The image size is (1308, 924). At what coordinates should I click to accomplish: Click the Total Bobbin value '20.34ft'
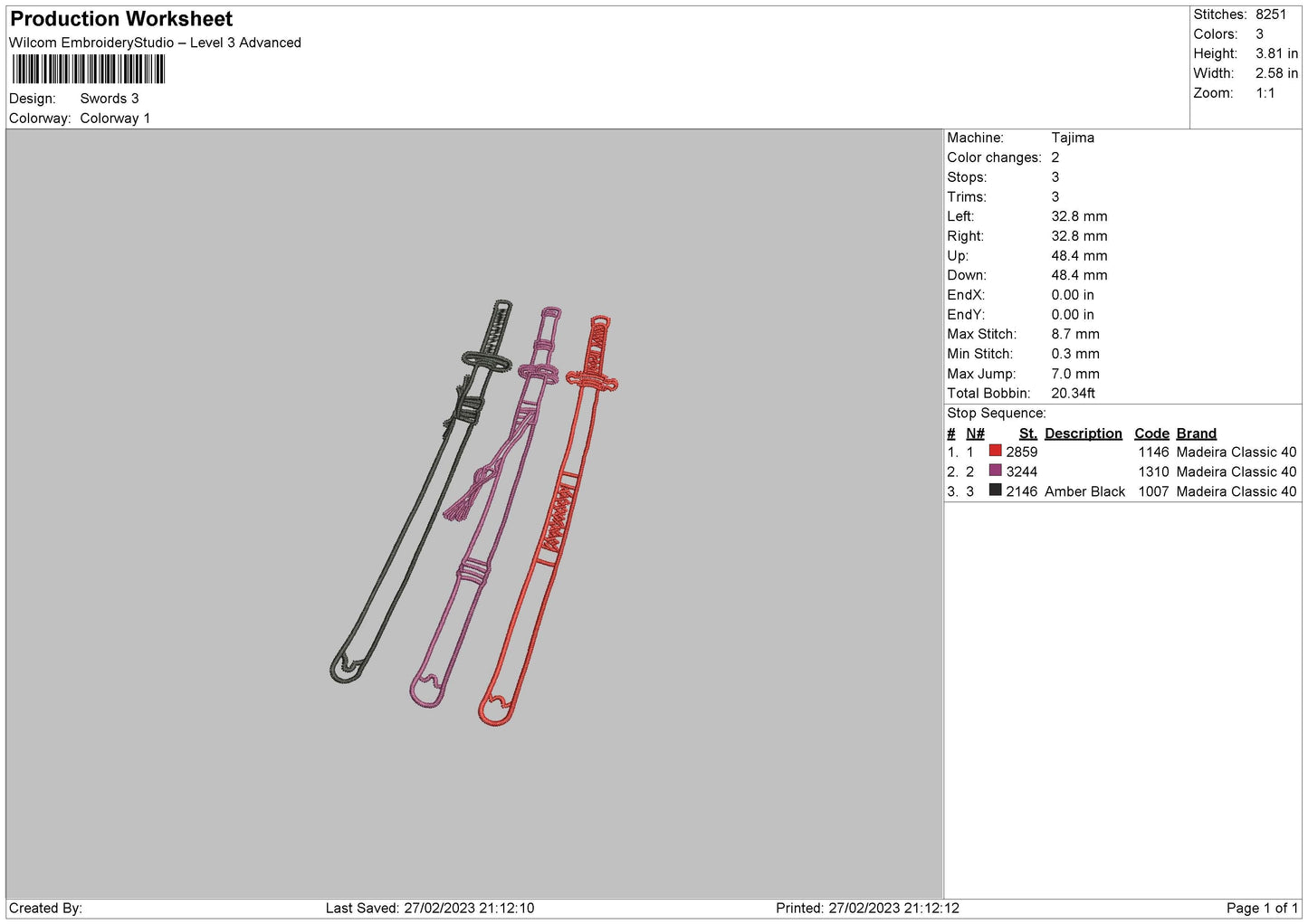pyautogui.click(x=1073, y=394)
